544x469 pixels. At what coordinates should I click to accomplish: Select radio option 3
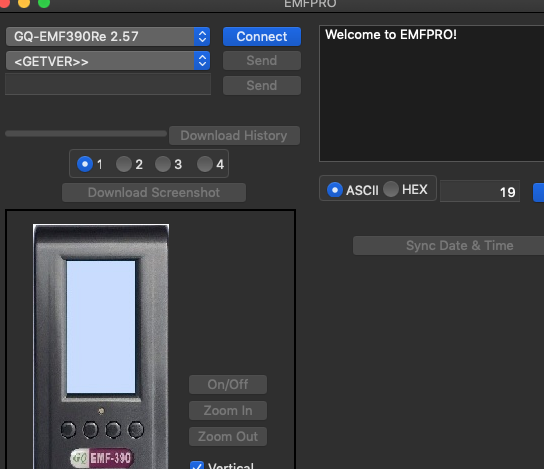pos(163,164)
